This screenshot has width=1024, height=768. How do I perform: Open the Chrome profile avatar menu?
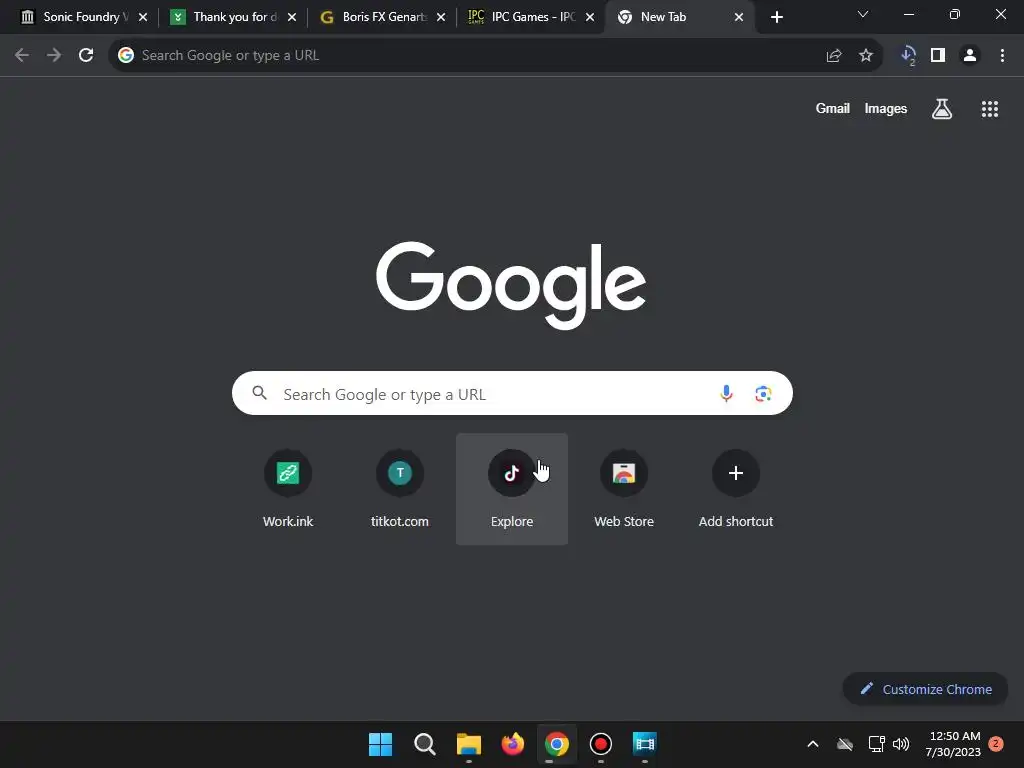point(970,56)
